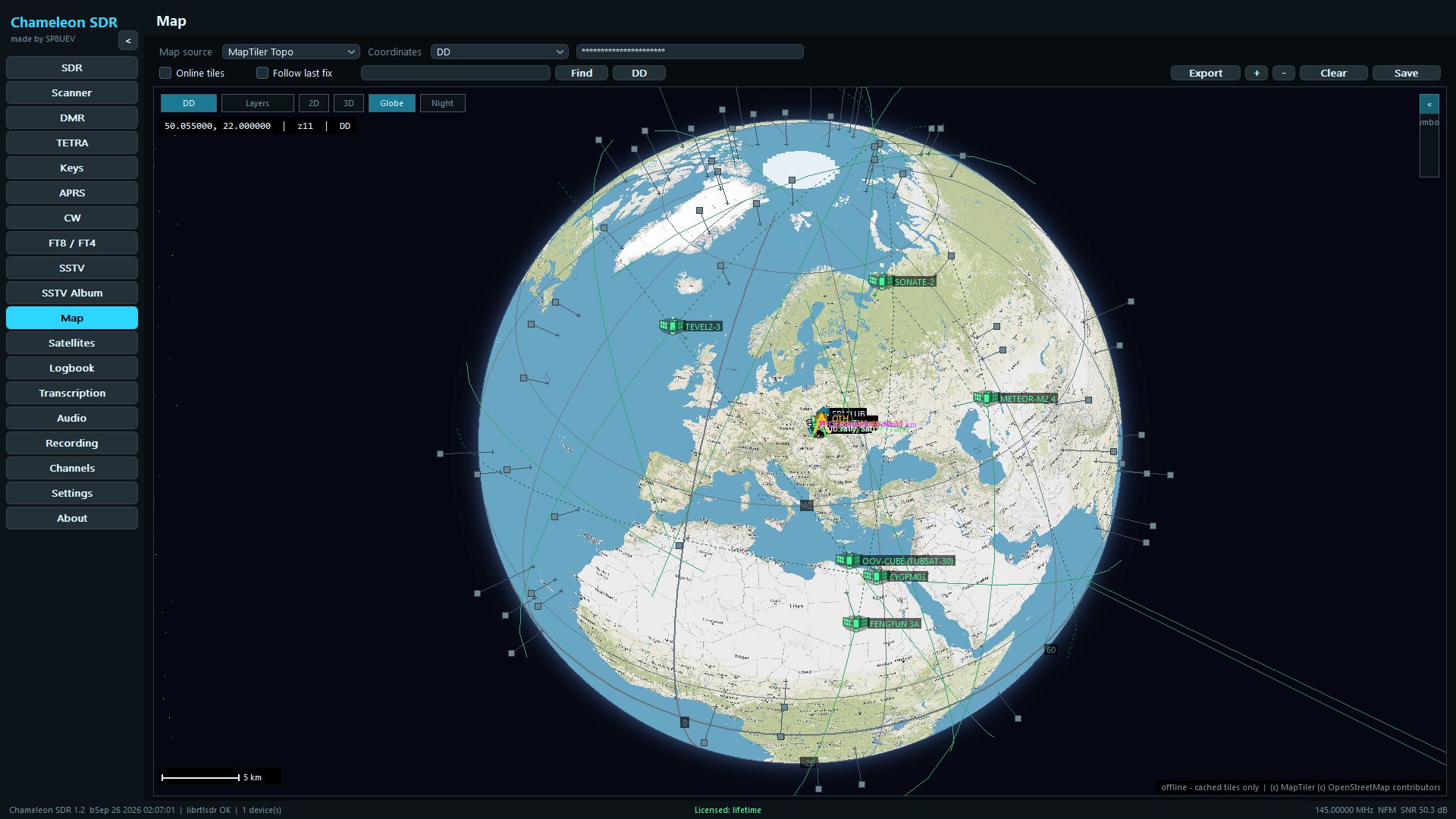
Task: Go to the Satellites section
Action: 72,343
